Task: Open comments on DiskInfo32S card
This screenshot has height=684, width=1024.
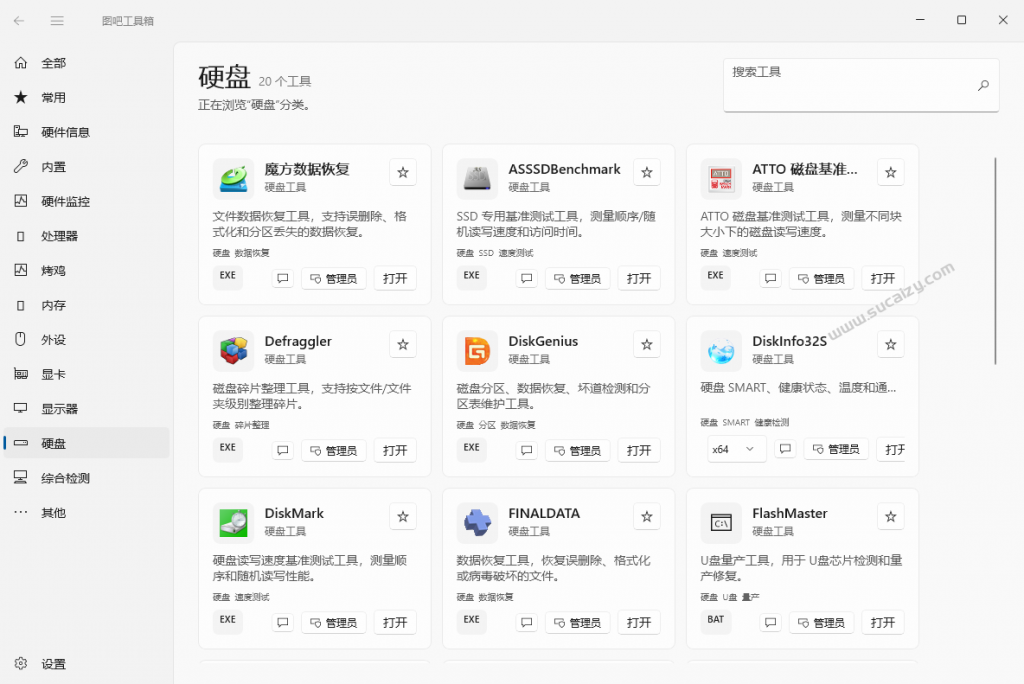Action: 785,449
